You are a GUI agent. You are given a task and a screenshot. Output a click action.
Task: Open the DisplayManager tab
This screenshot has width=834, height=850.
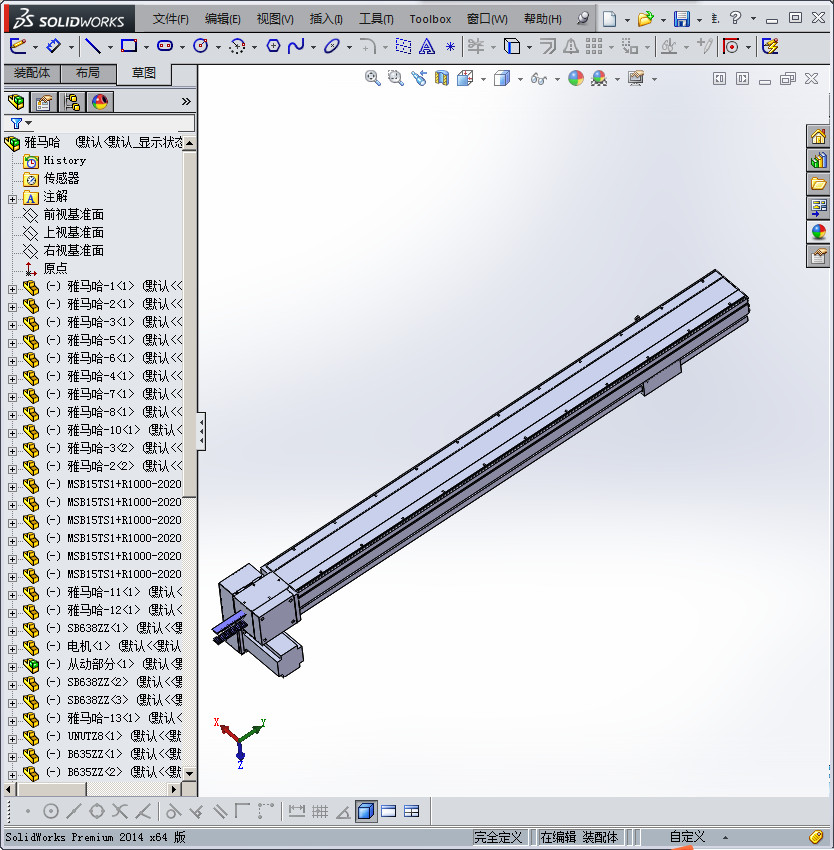coord(100,101)
